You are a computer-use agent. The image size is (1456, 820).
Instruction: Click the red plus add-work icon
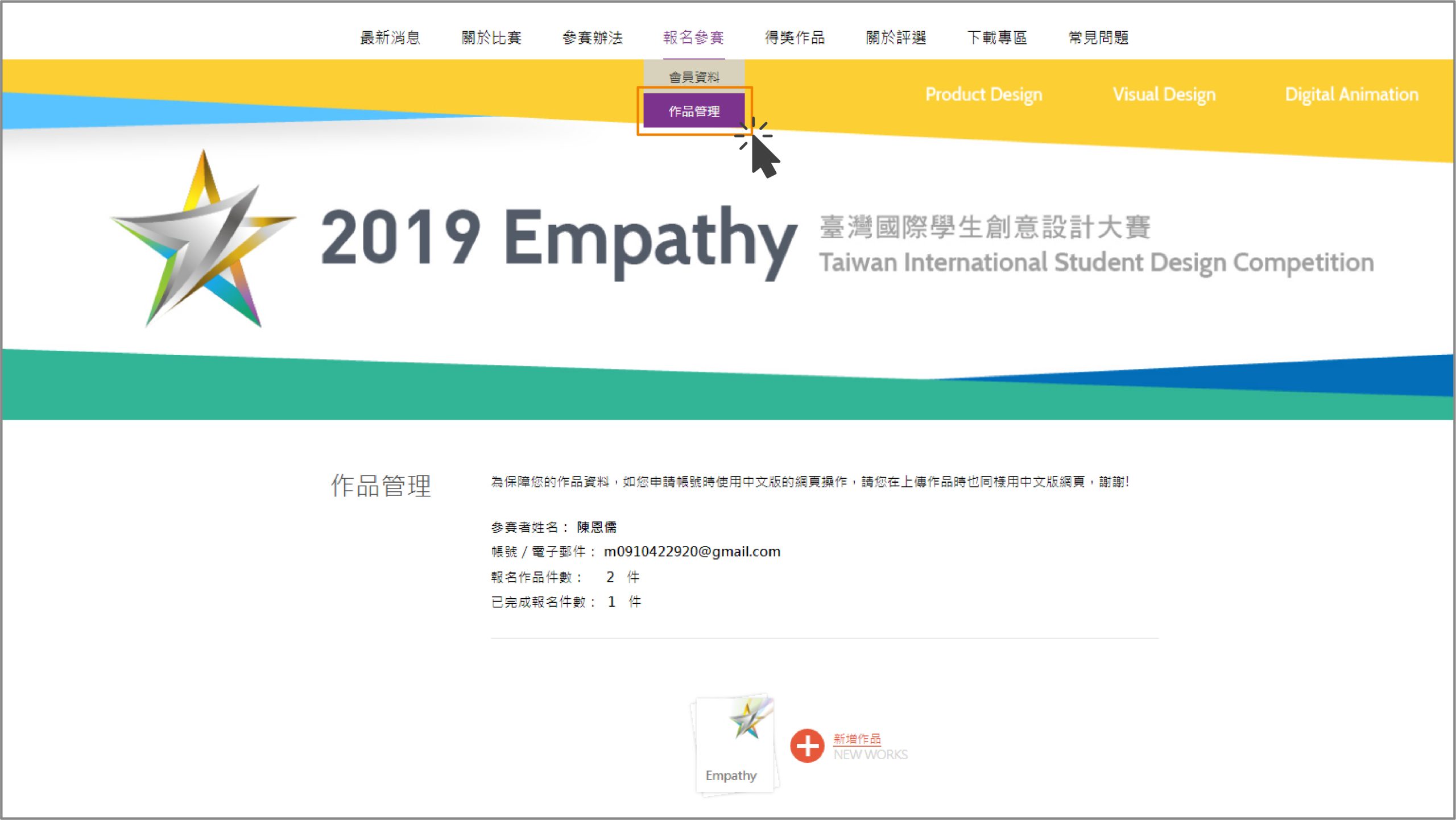tap(806, 746)
